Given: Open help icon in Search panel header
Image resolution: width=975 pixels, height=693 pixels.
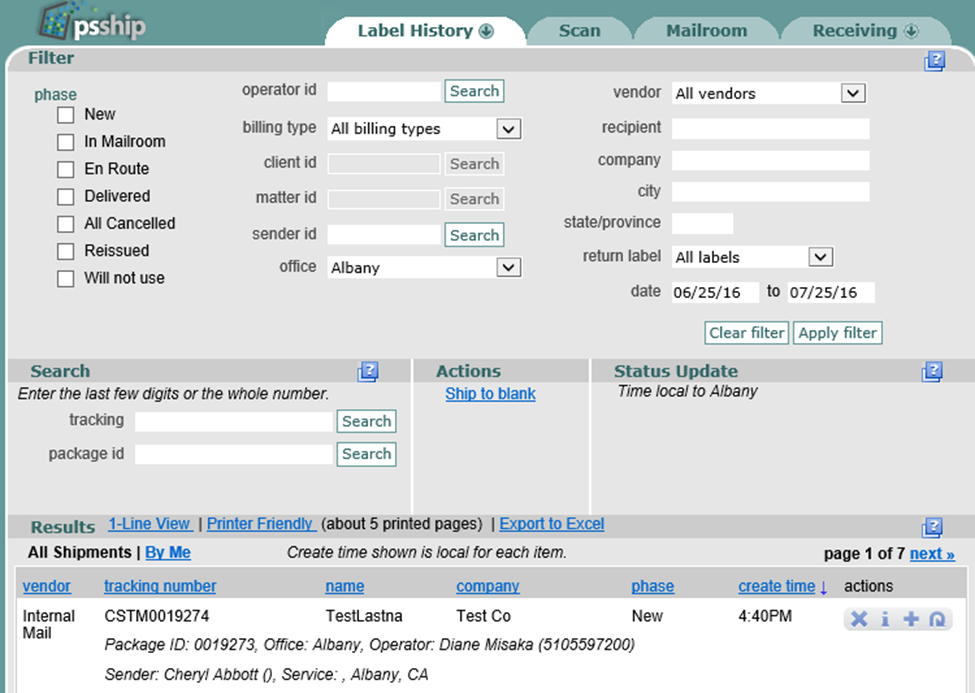Looking at the screenshot, I should pyautogui.click(x=367, y=372).
